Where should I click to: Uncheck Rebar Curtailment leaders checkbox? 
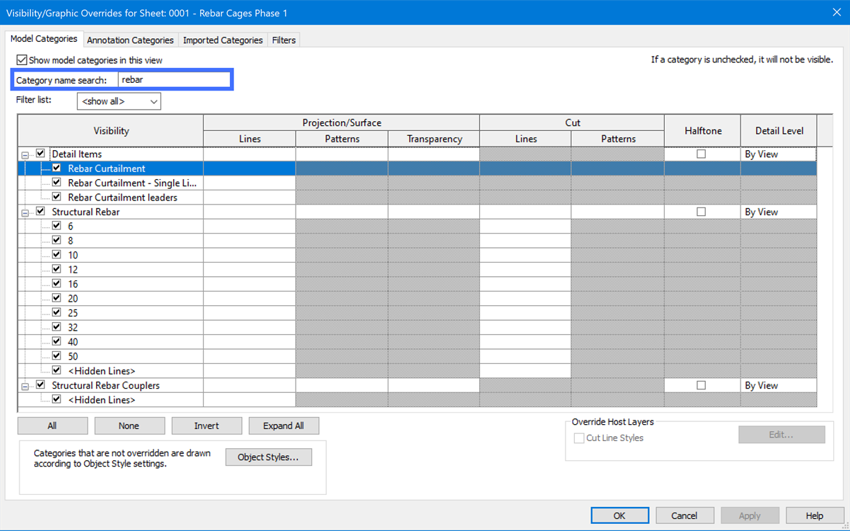pos(56,197)
